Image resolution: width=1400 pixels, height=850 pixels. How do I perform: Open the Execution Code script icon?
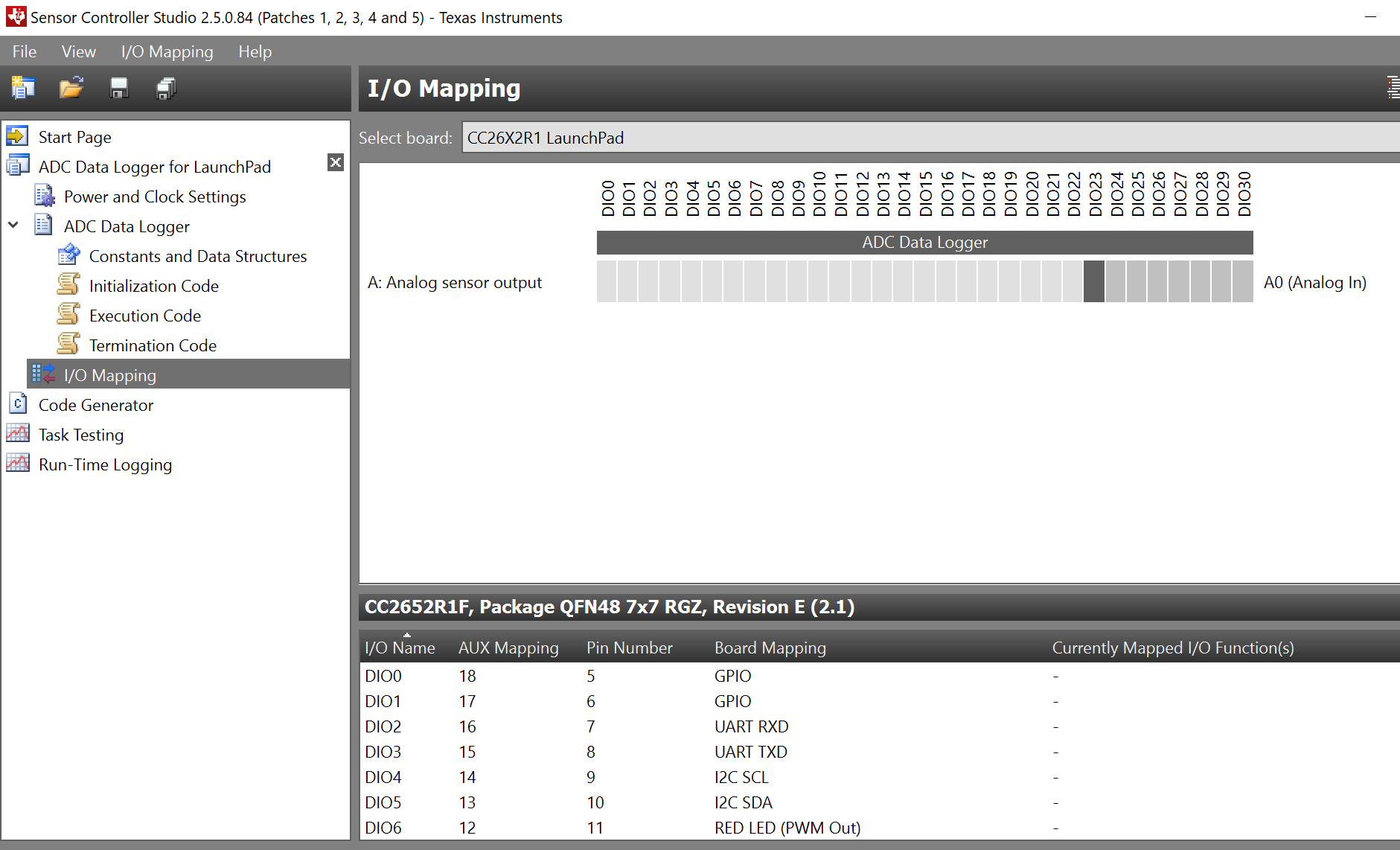[x=68, y=315]
